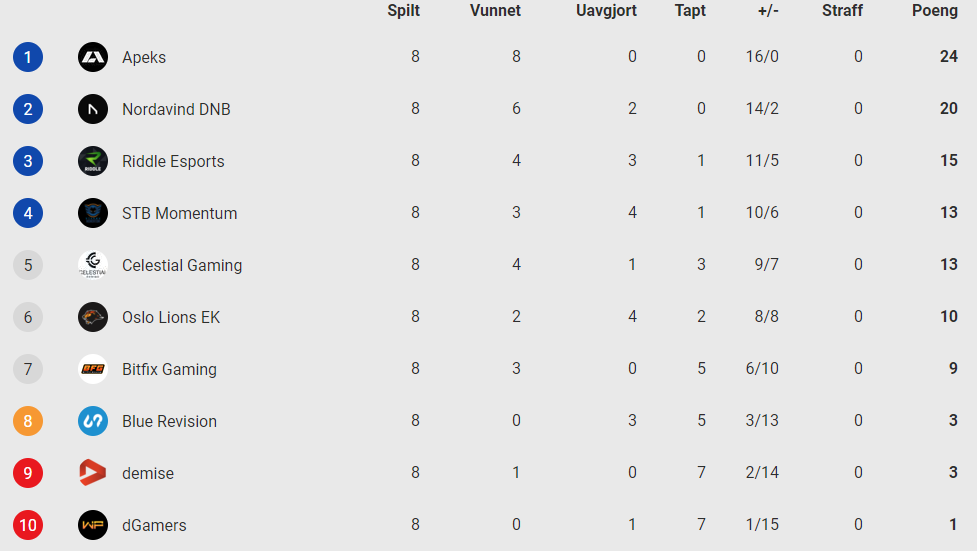This screenshot has height=551, width=977.
Task: Sort table by the Poeng column header
Action: tap(935, 11)
